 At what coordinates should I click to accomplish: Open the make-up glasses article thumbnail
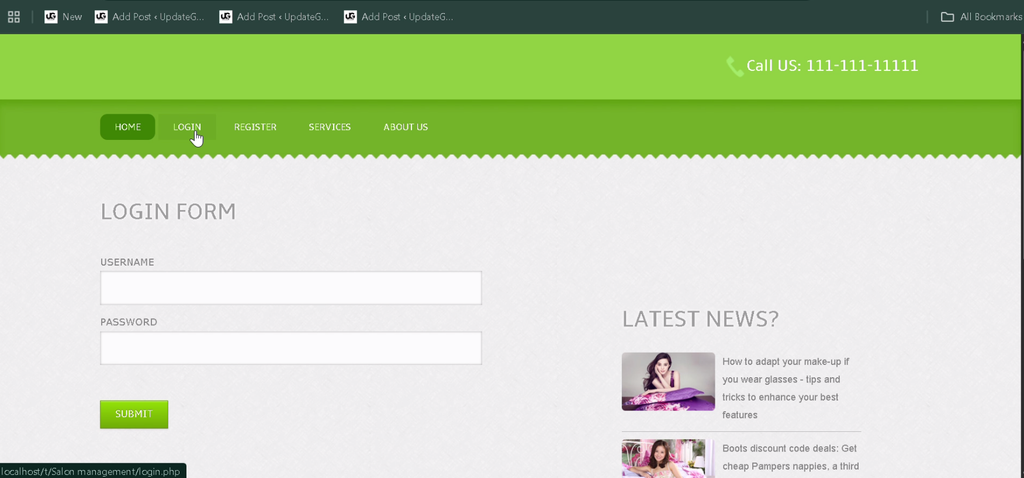[x=668, y=381]
